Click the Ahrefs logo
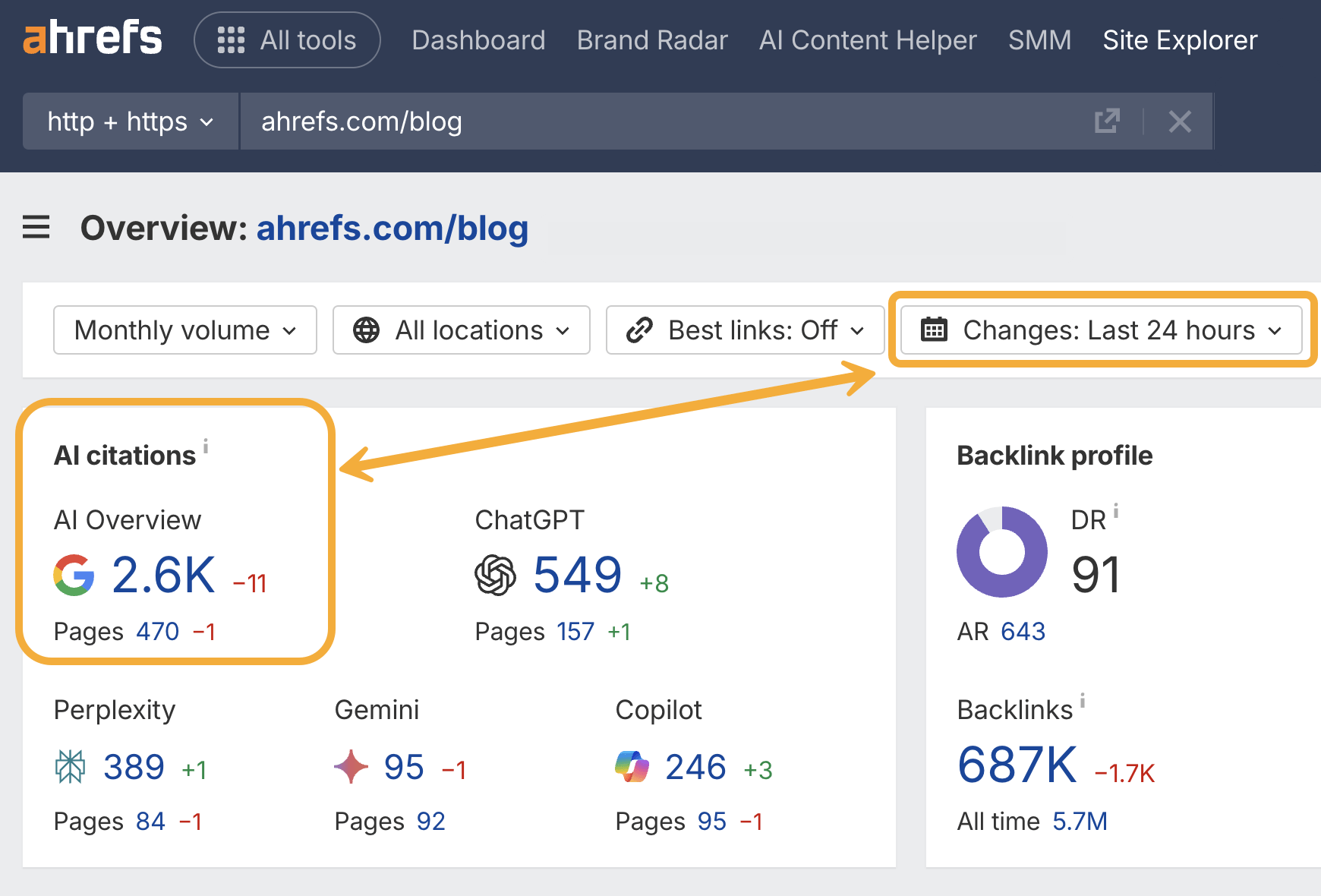This screenshot has height=896, width=1321. point(91,38)
